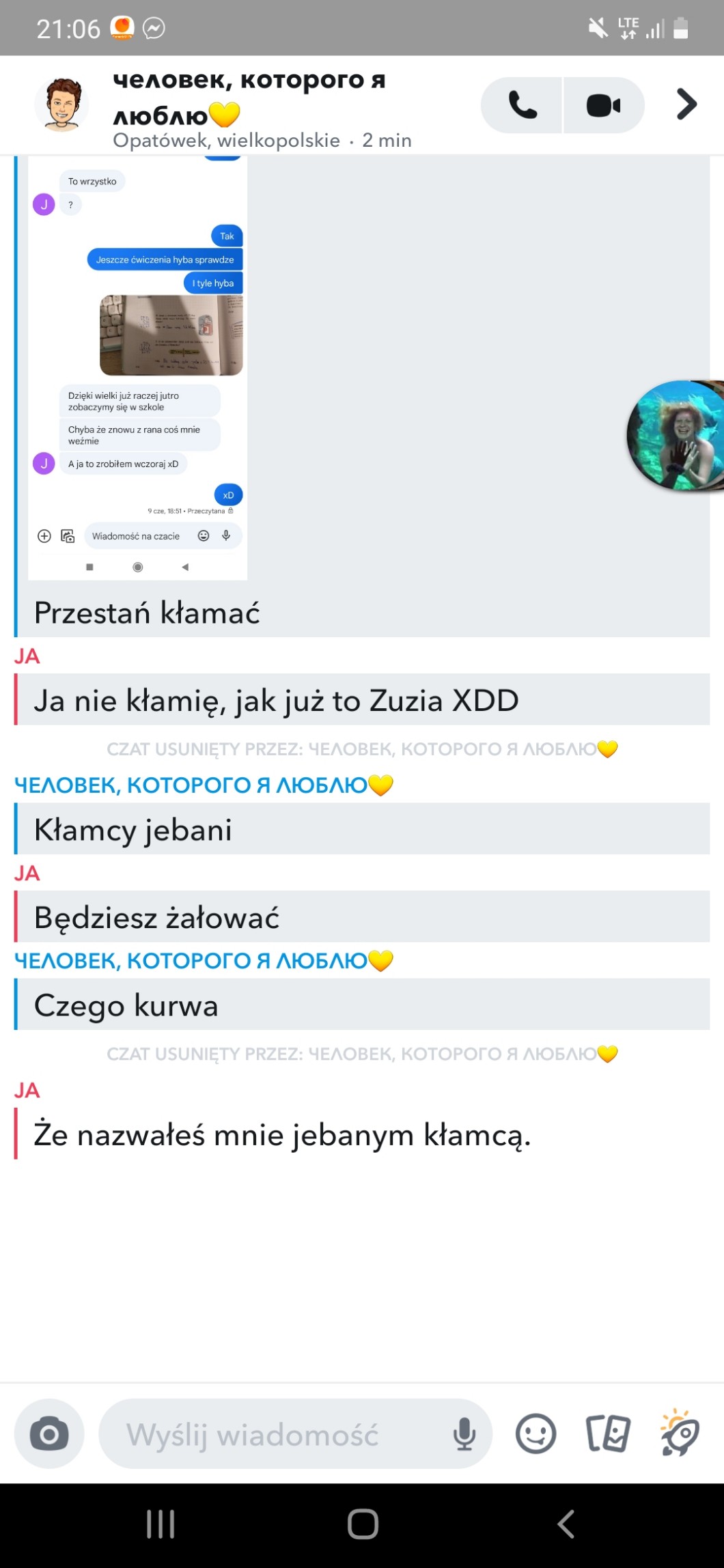The image size is (724, 1568).
Task: Tap the microphone to record a voice note
Action: [464, 1433]
